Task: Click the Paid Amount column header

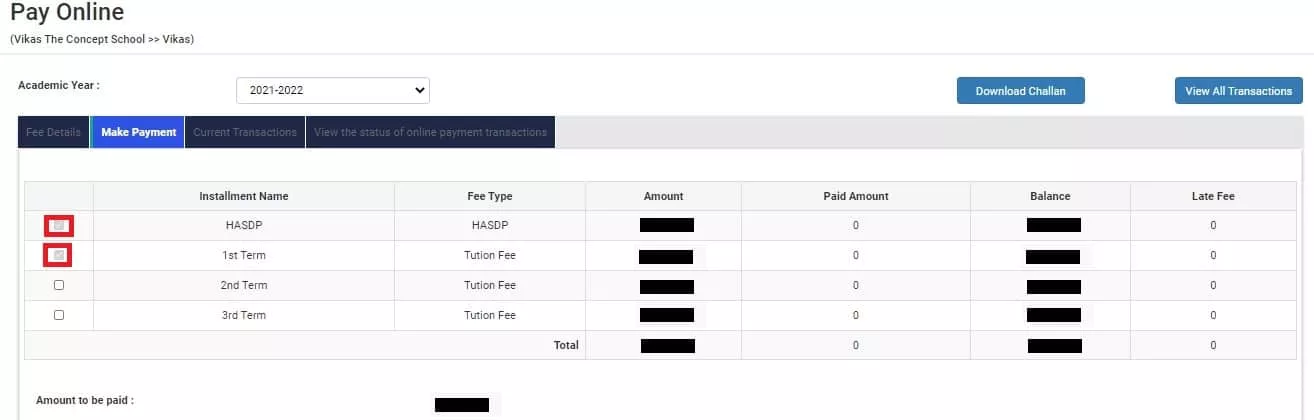Action: 856,196
